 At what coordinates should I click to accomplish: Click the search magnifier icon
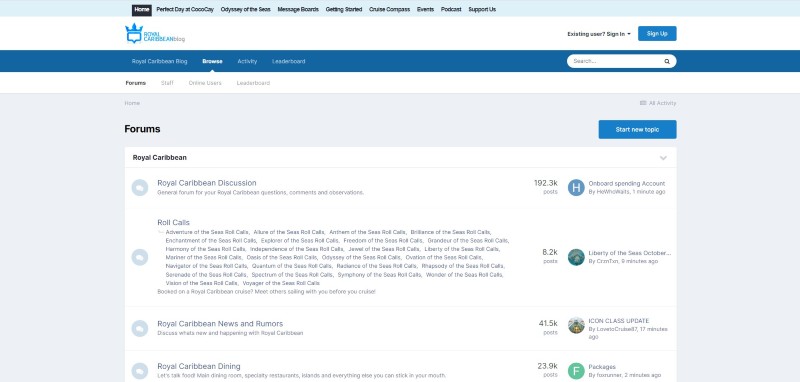point(666,61)
